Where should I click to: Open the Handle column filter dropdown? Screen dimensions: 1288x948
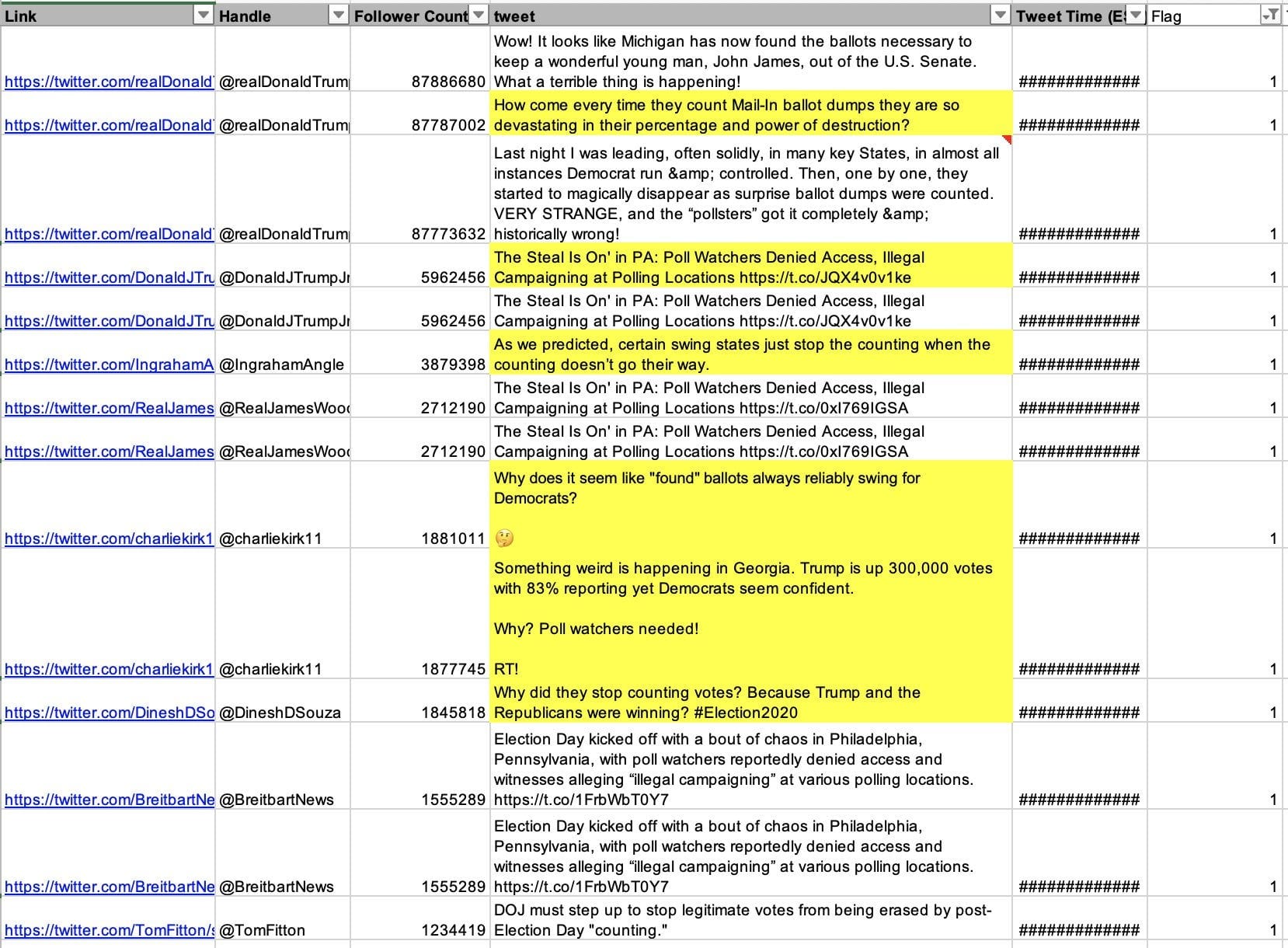click(339, 16)
